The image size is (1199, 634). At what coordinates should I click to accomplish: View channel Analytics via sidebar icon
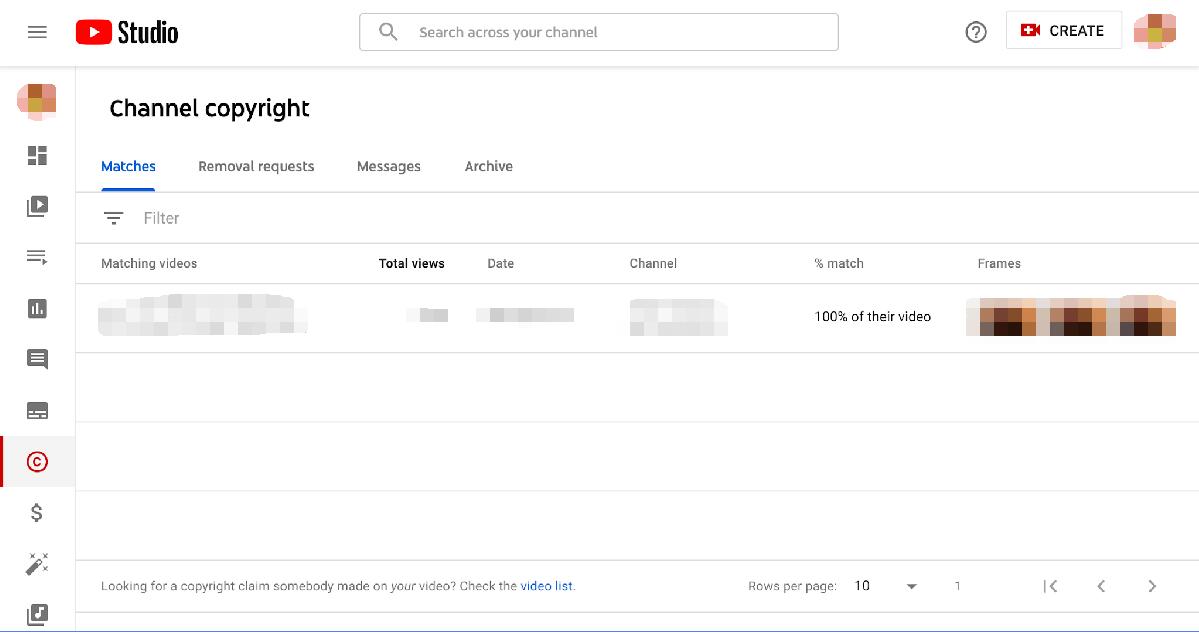pos(37,308)
